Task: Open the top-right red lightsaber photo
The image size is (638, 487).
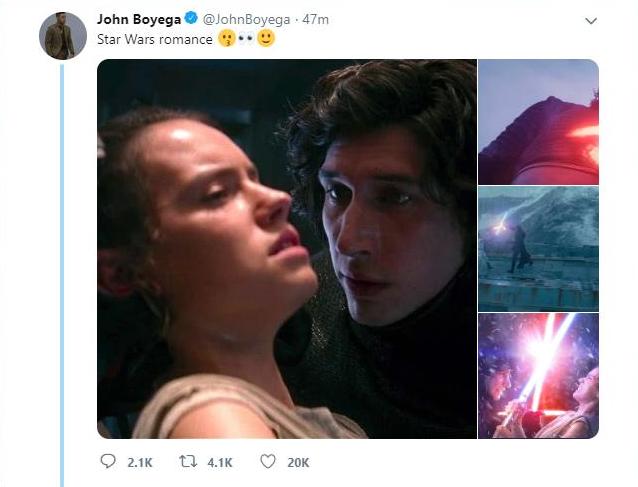Action: [538, 122]
